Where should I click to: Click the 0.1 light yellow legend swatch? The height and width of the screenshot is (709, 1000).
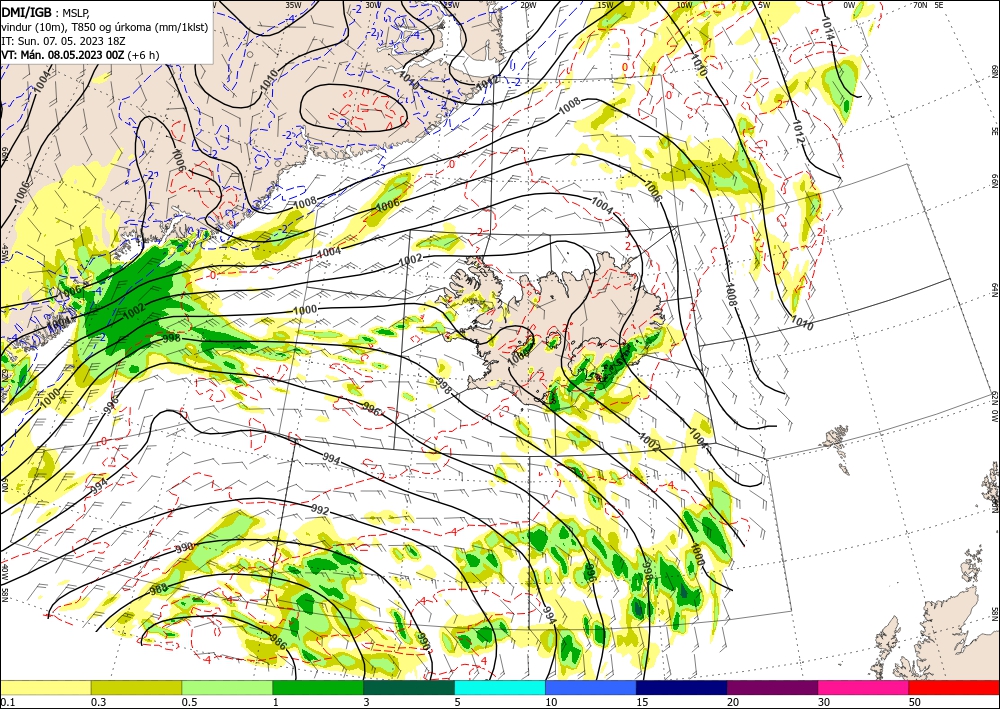45,687
